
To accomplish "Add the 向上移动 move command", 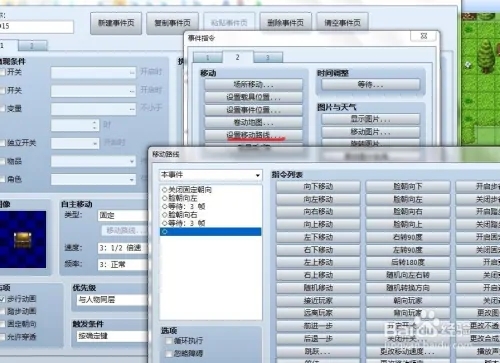I will (x=318, y=225).
